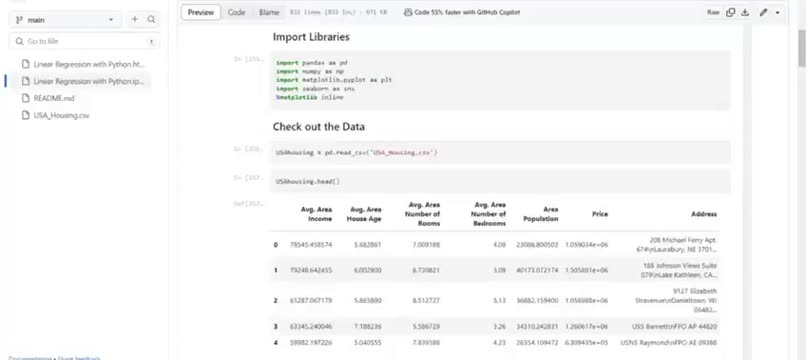The width and height of the screenshot is (806, 360).
Task: Open Linear Regression with Python.html file
Action: 89,64
